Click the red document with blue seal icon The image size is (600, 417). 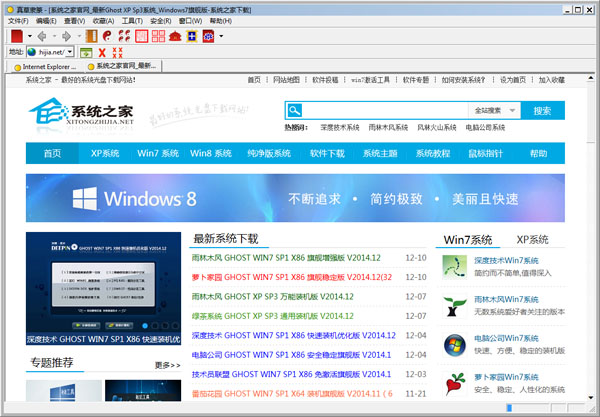tap(208, 36)
